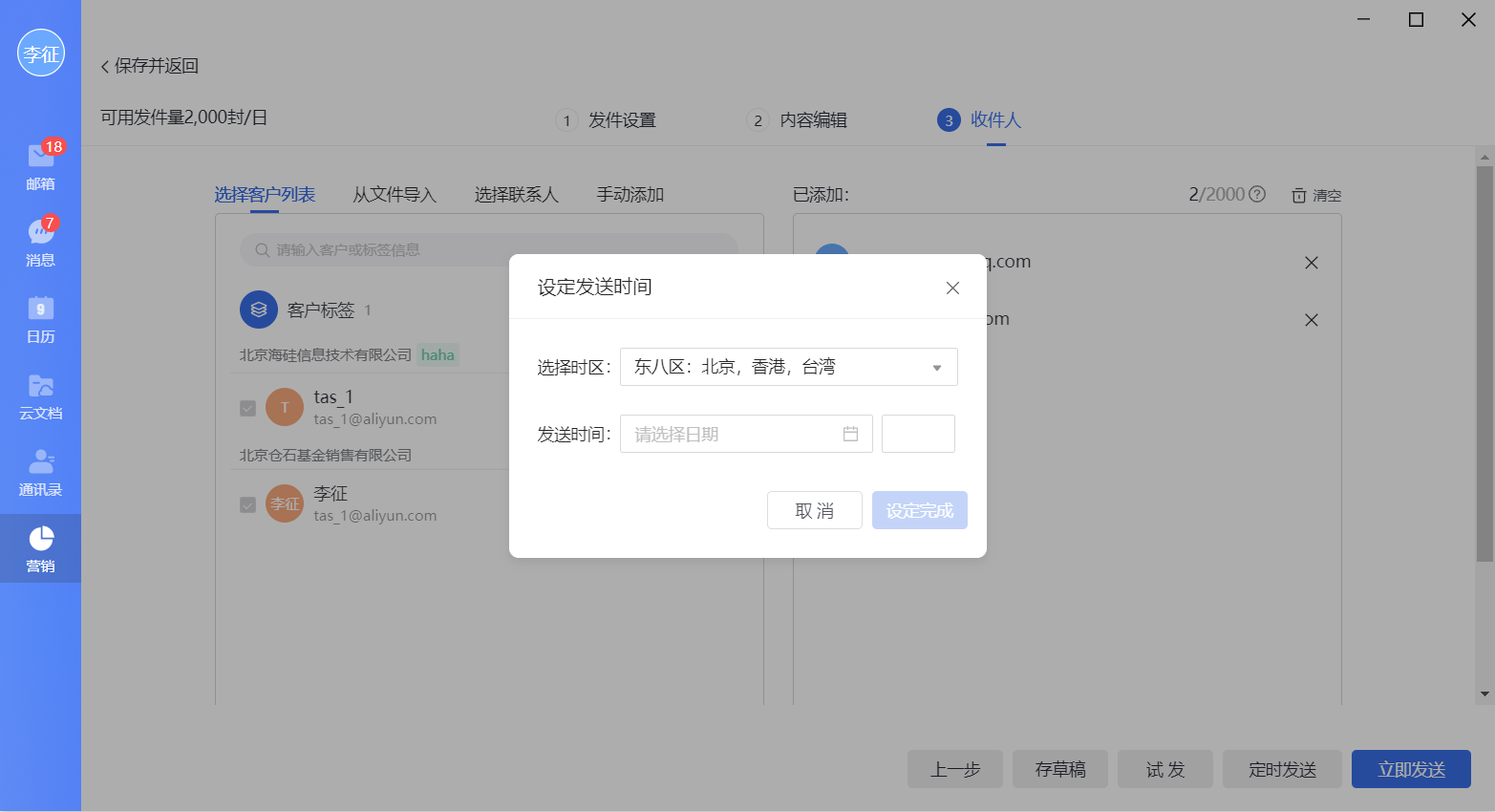View the help tooltip next to 2/2000
This screenshot has height=812, width=1495.
coord(1256,193)
